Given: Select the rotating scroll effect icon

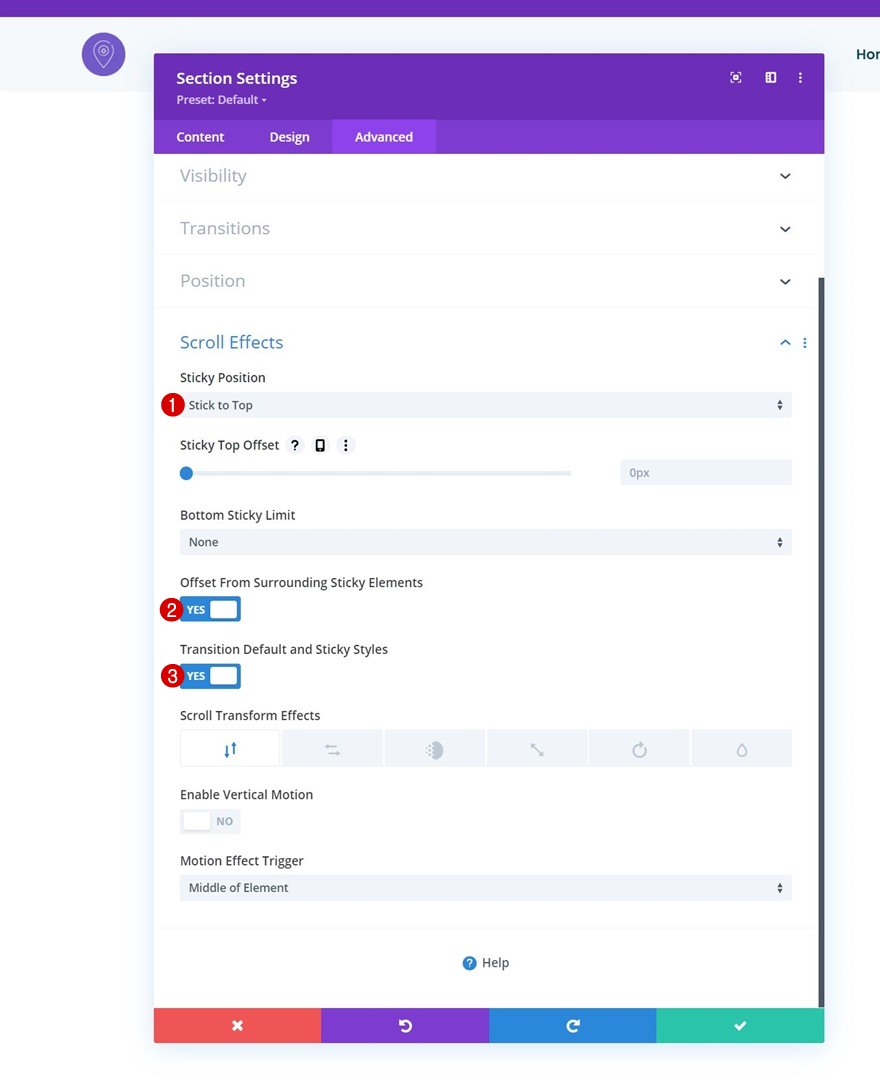Looking at the screenshot, I should tap(639, 749).
